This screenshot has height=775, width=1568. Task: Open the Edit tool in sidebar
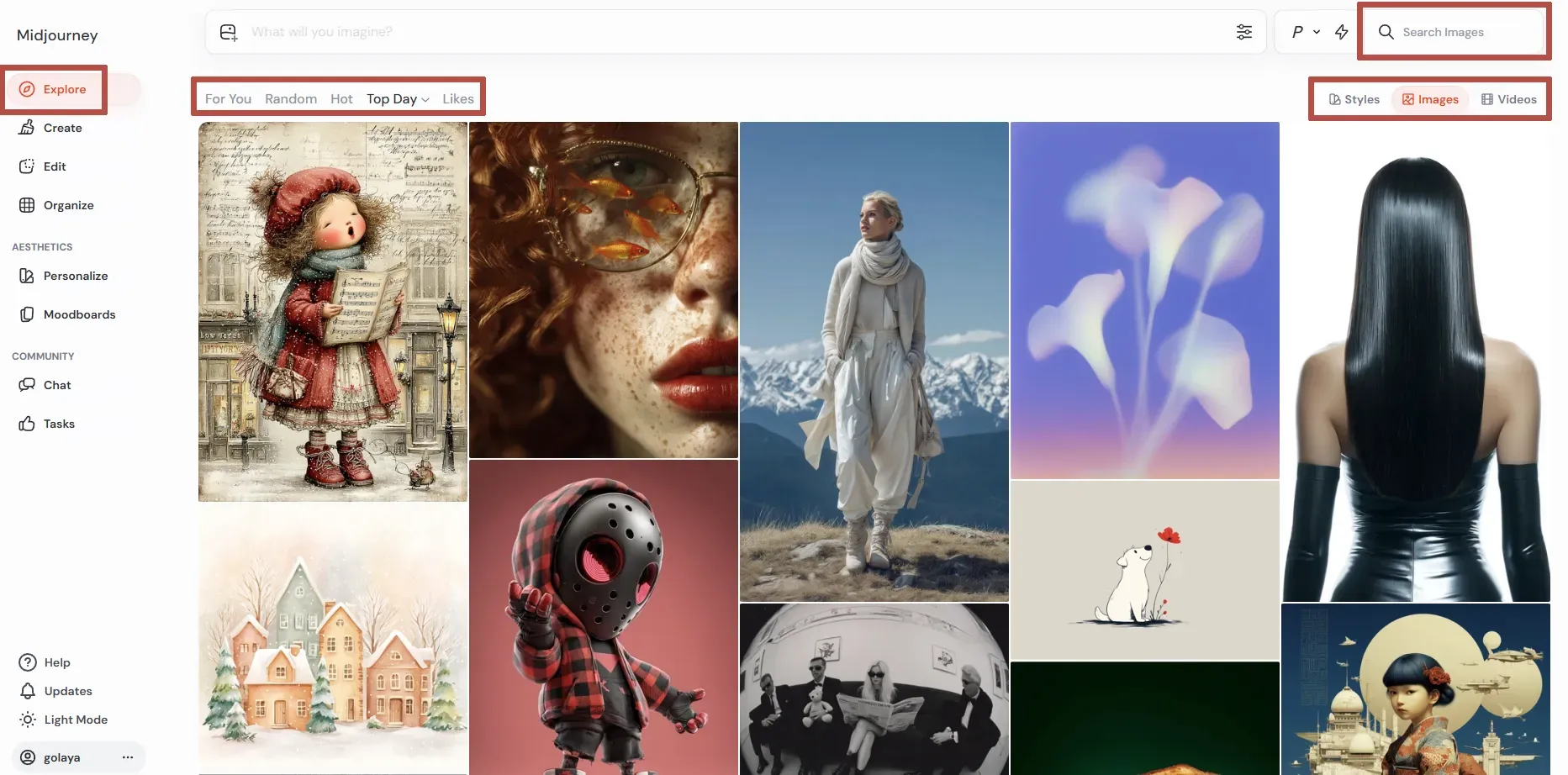click(x=54, y=166)
